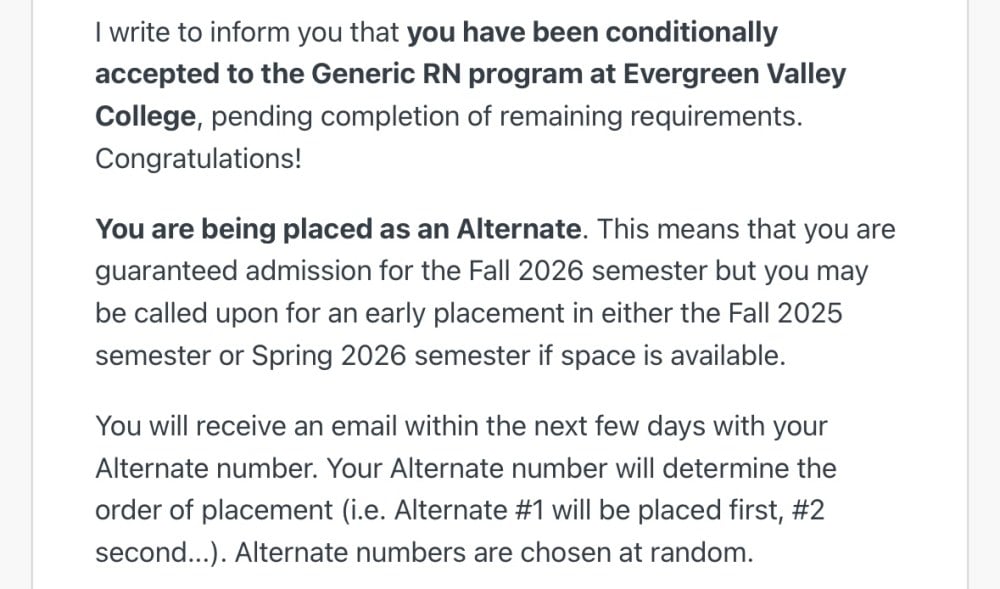Click the phrase "order of placement"
The height and width of the screenshot is (589, 1000).
pos(214,511)
